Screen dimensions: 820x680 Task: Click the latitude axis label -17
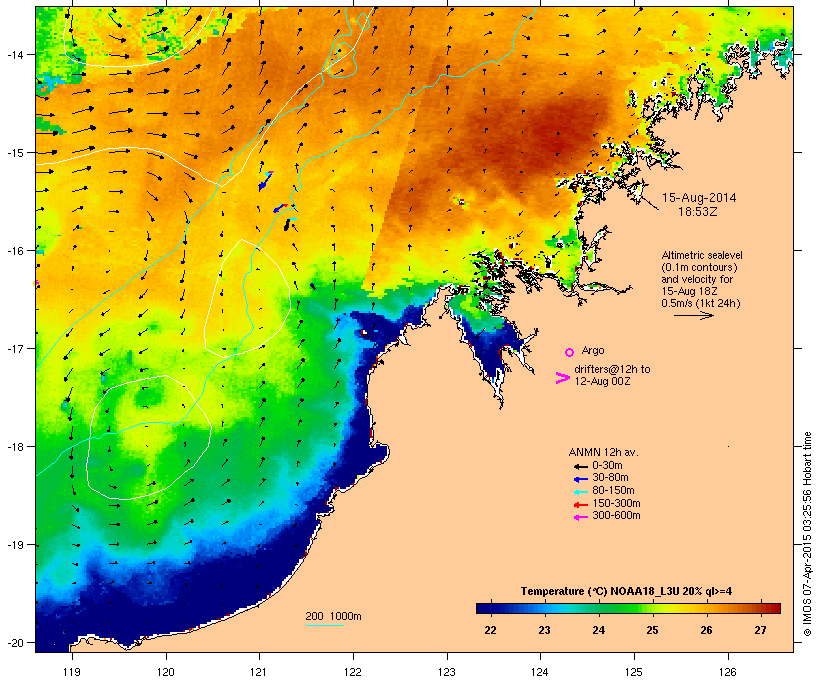click(x=14, y=348)
